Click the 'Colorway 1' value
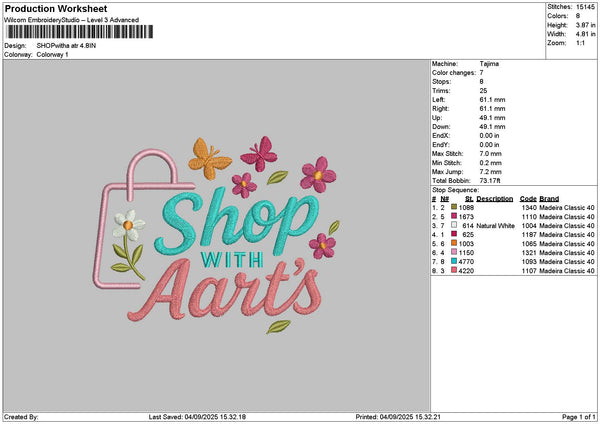The height and width of the screenshot is (424, 600). coord(52,55)
